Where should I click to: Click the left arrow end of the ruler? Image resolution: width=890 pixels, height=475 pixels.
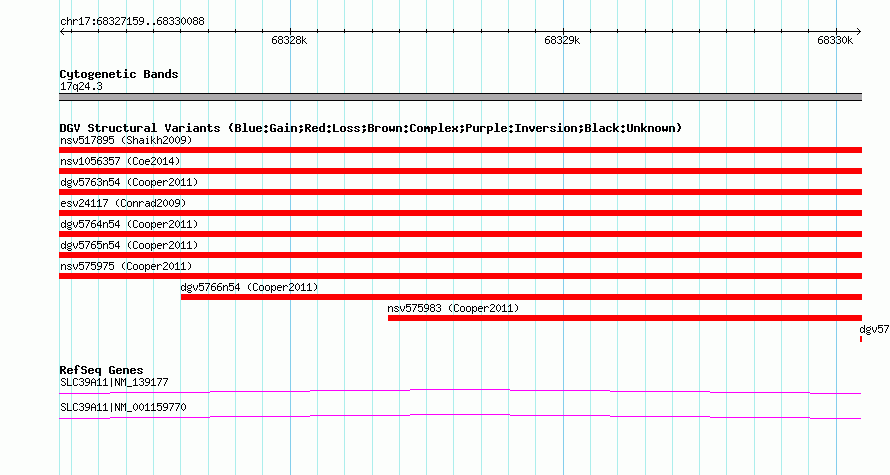(x=63, y=32)
